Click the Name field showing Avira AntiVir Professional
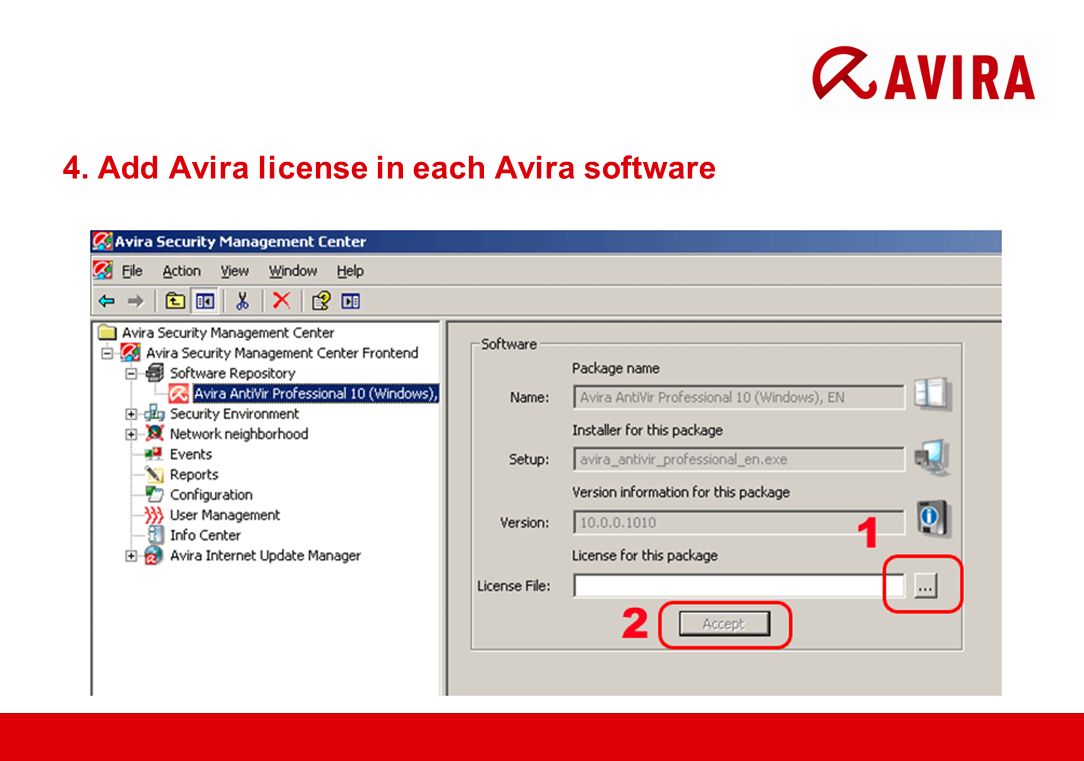 (x=738, y=397)
